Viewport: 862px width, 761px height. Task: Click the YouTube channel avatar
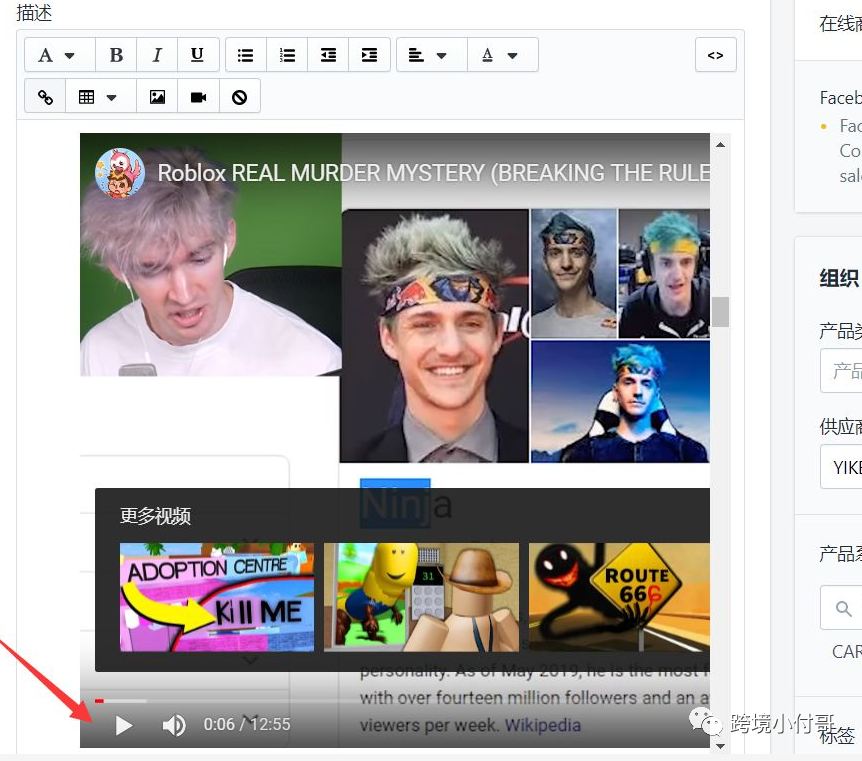(120, 173)
